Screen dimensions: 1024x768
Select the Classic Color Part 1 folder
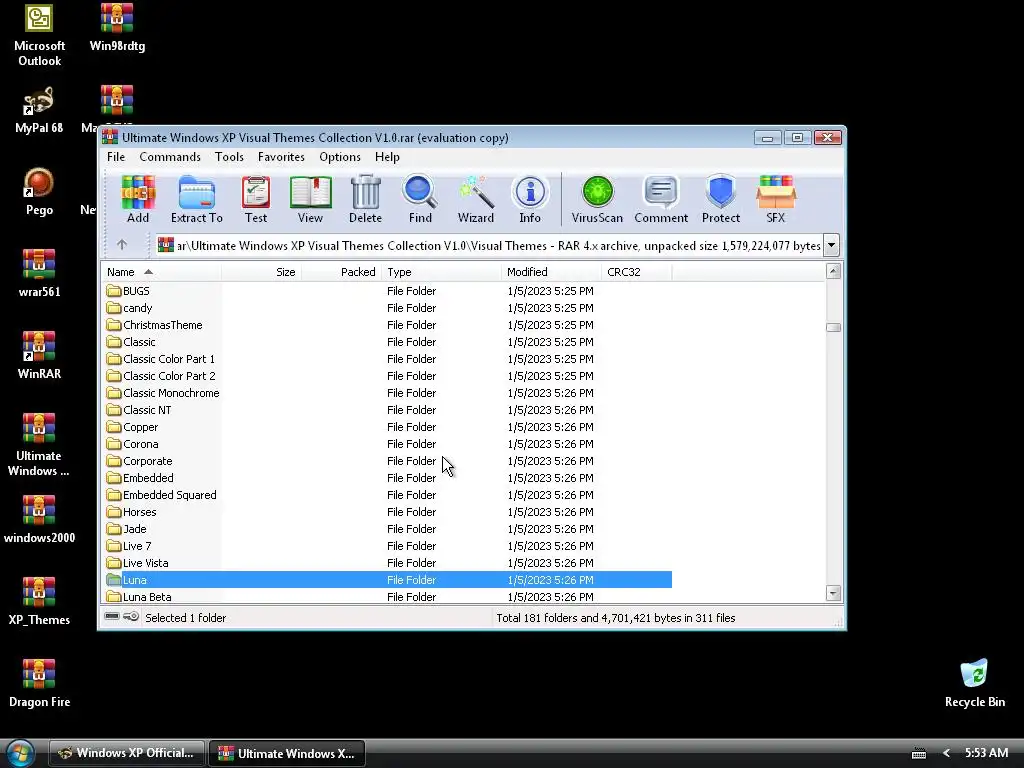click(161, 359)
